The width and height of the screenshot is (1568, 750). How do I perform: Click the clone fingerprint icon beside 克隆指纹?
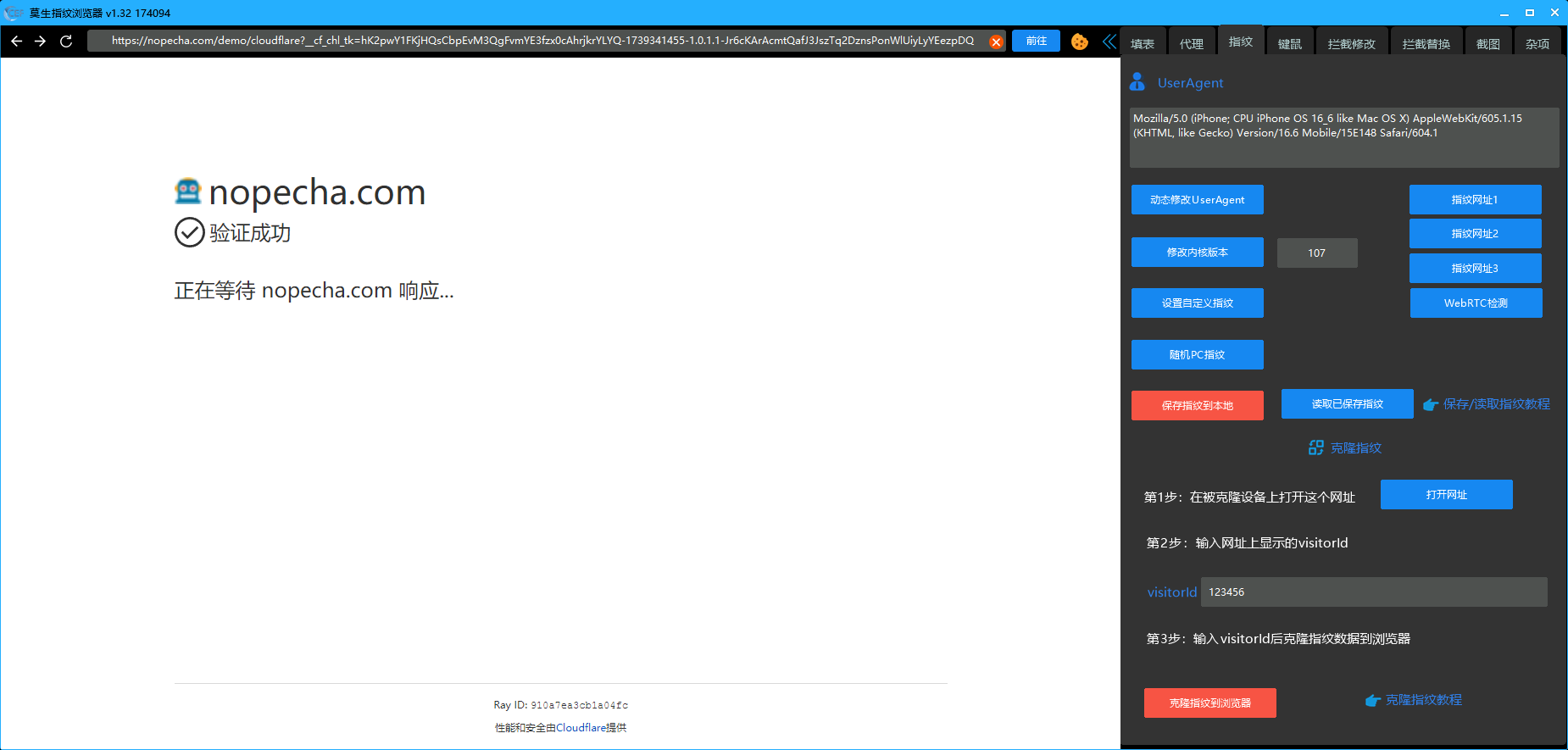[x=1315, y=447]
